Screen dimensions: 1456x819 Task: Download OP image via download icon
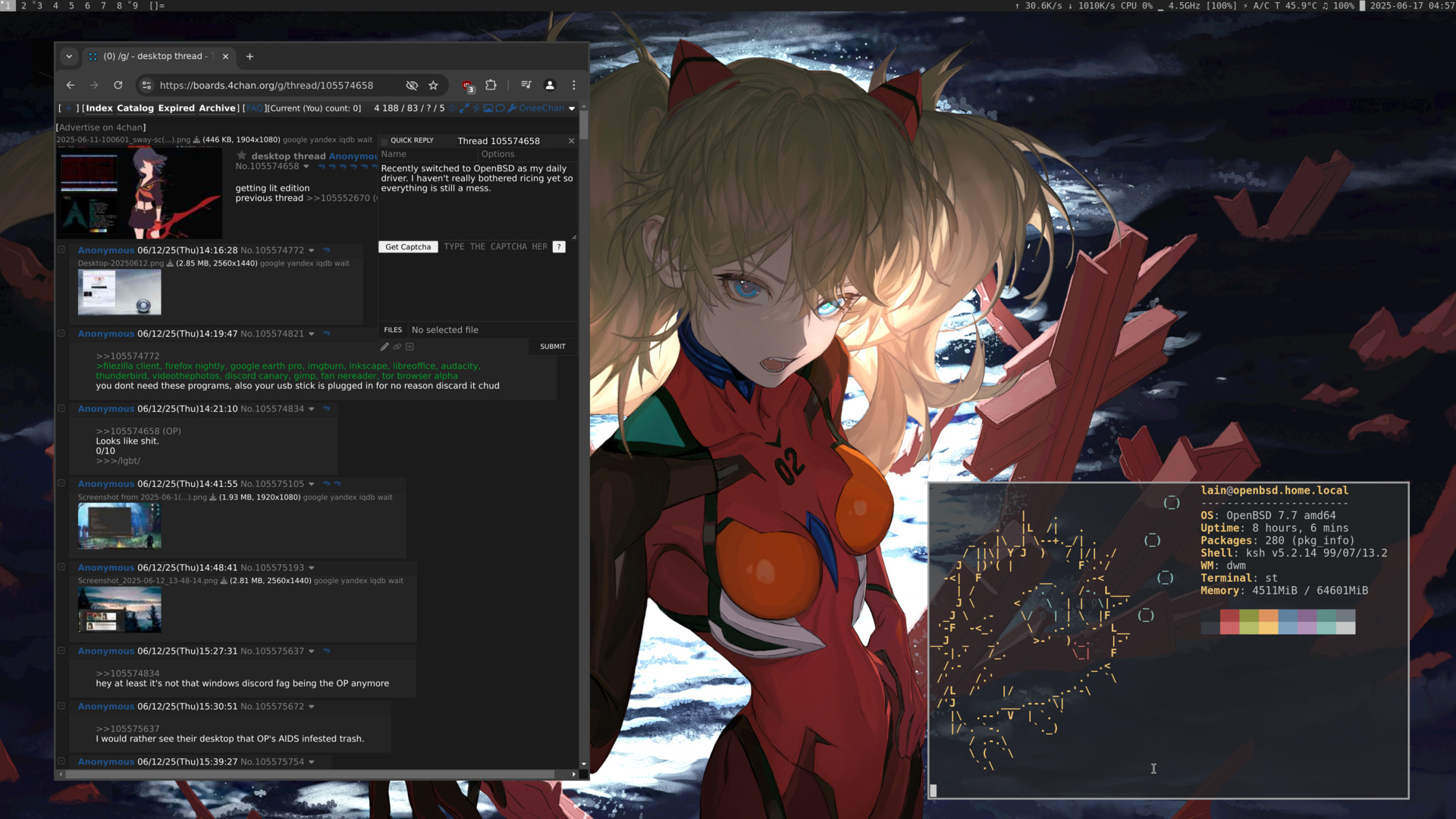click(196, 140)
